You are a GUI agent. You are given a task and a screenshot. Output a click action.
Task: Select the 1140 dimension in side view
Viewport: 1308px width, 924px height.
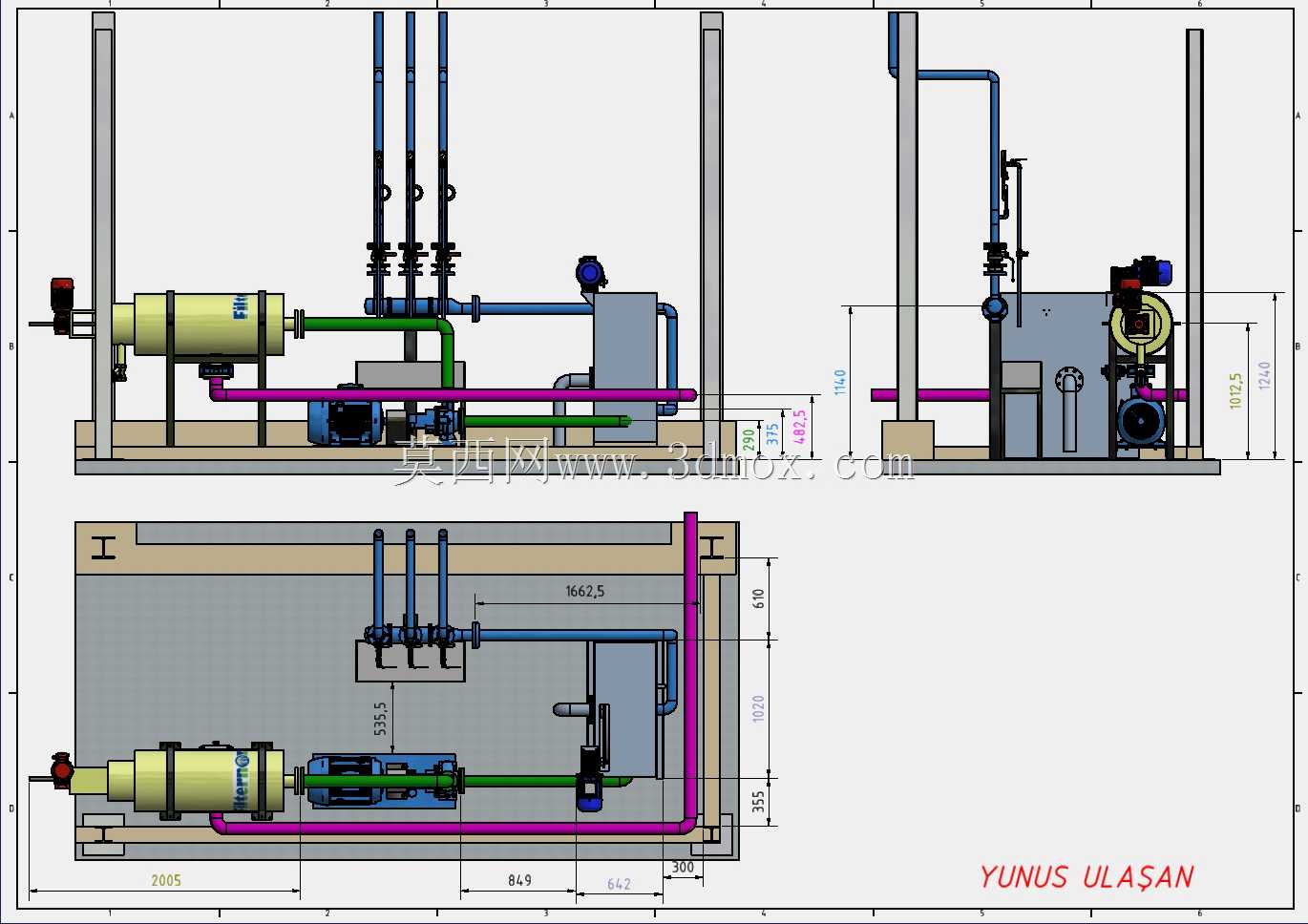pyautogui.click(x=839, y=382)
